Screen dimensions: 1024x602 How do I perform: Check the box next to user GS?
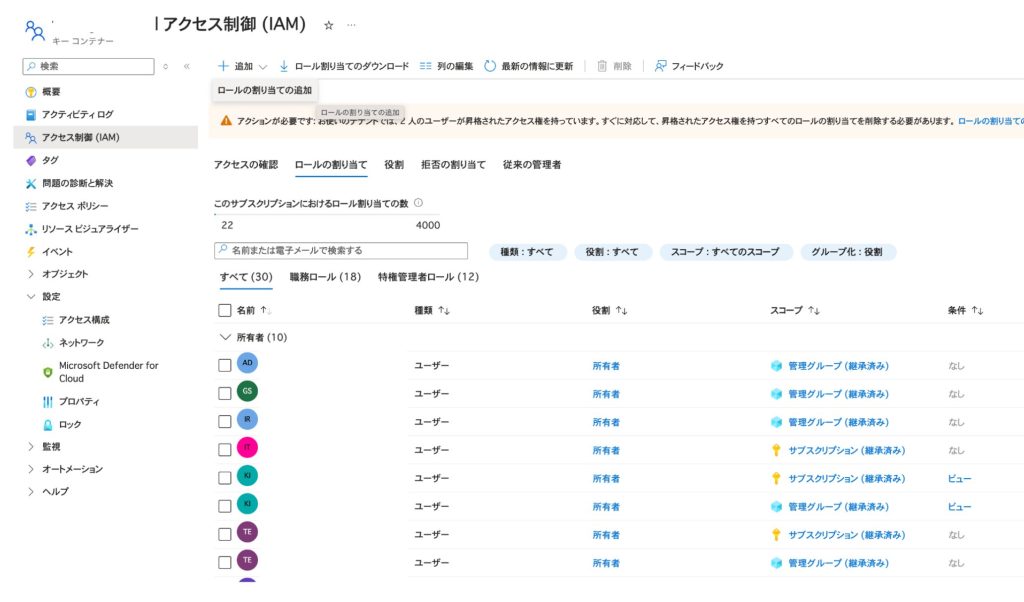coord(224,393)
